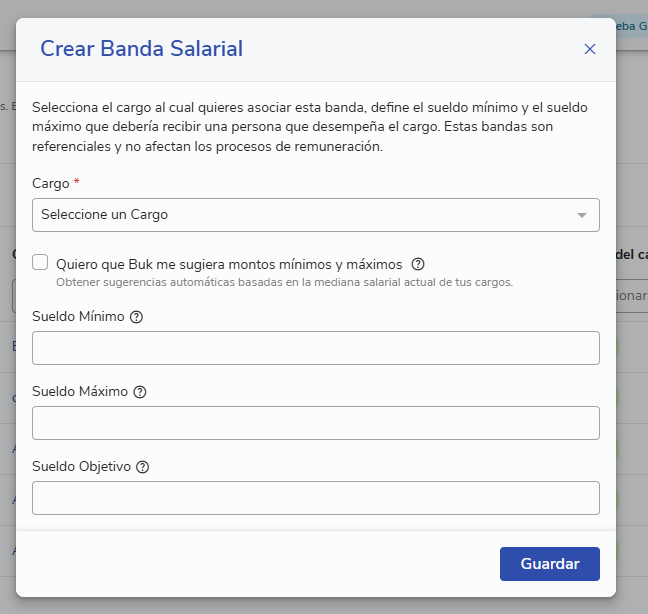This screenshot has width=648, height=614.
Task: Click the Sueldo Mínimo help icon
Action: 136,317
